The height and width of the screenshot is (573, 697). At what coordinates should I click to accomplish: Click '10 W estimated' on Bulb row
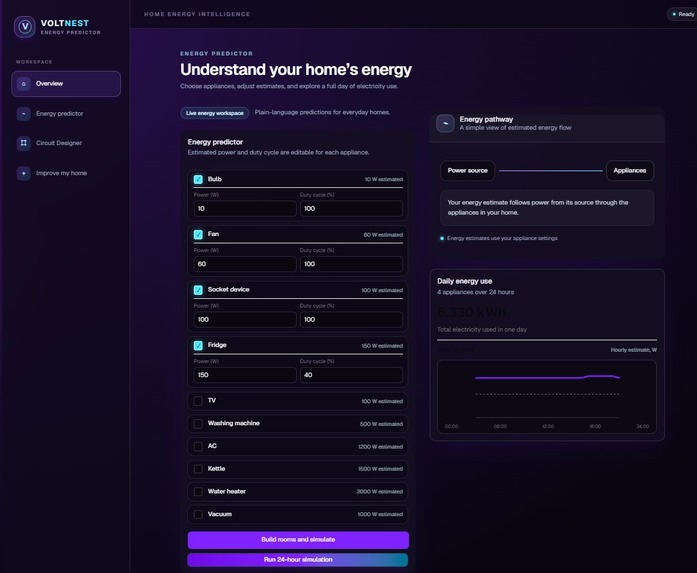click(384, 180)
